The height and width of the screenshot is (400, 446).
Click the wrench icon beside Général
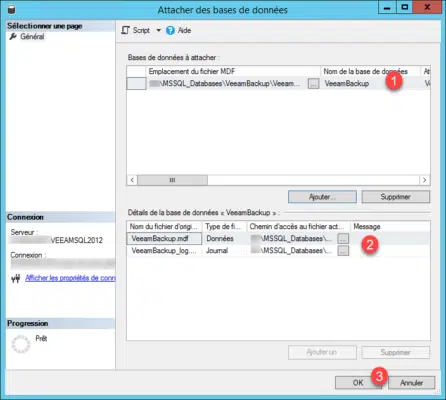13,36
